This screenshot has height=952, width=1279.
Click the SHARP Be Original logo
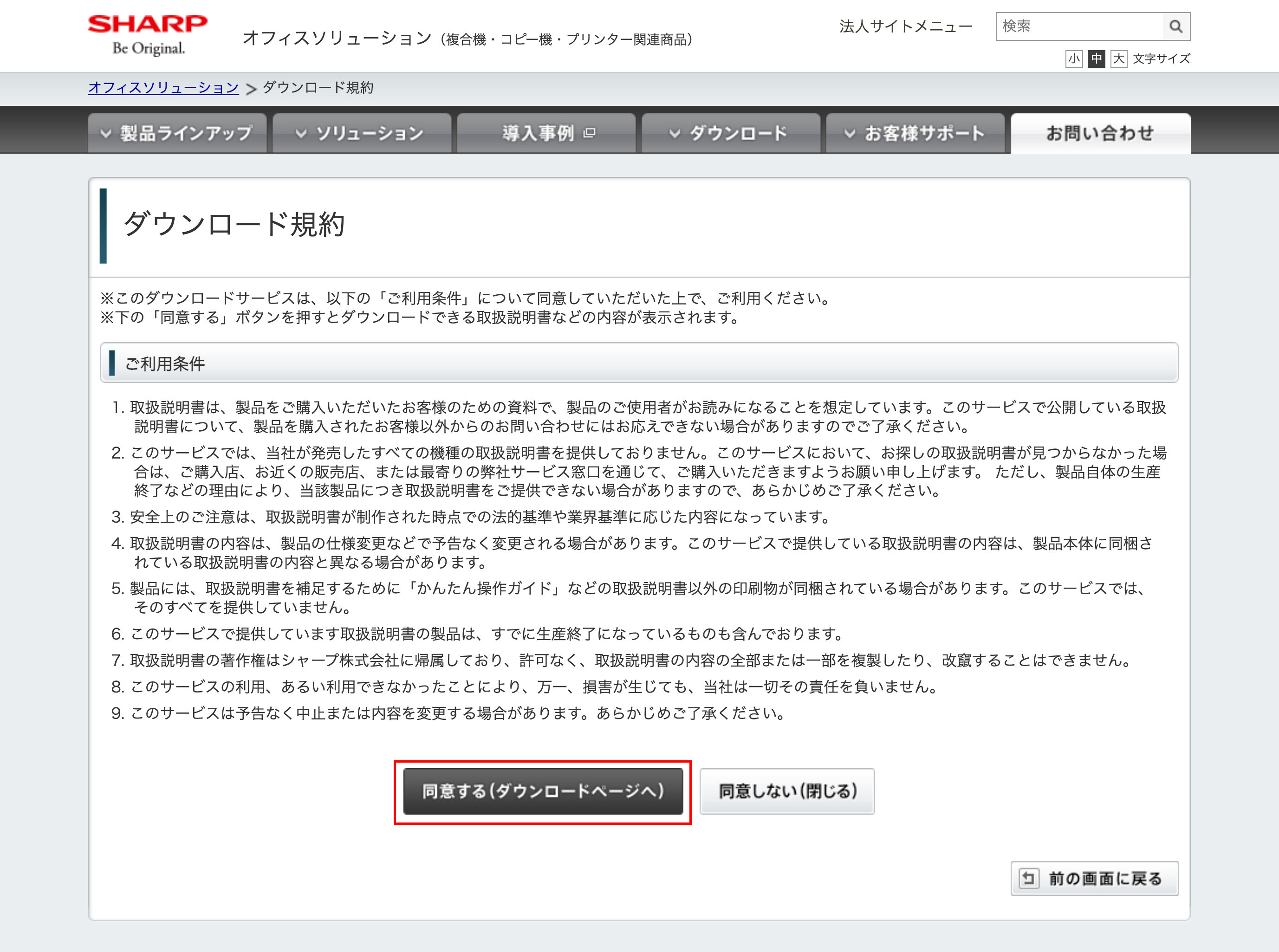(x=148, y=36)
